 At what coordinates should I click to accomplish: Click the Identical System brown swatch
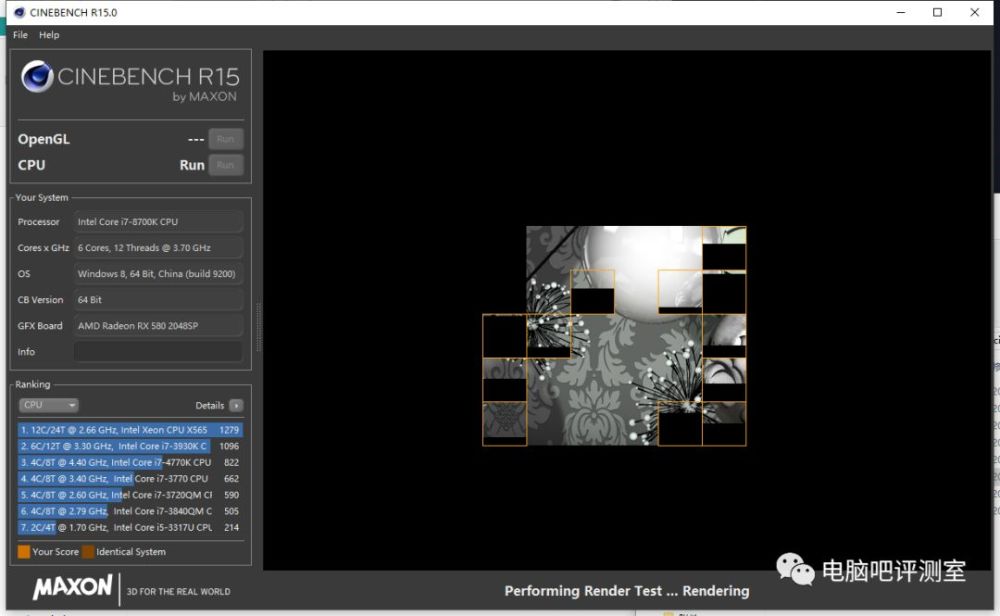coord(88,551)
